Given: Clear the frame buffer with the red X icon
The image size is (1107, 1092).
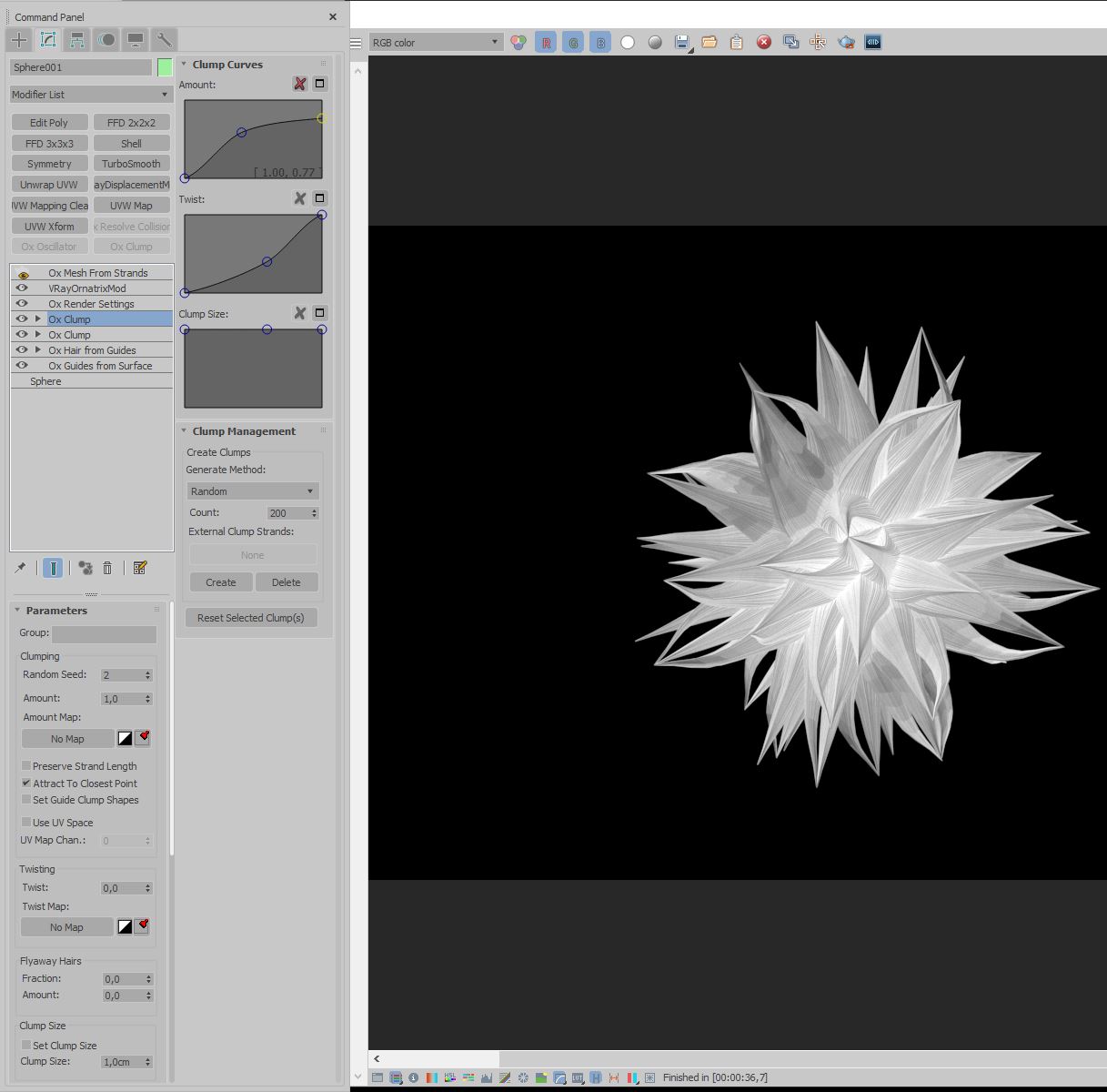Looking at the screenshot, I should [764, 42].
